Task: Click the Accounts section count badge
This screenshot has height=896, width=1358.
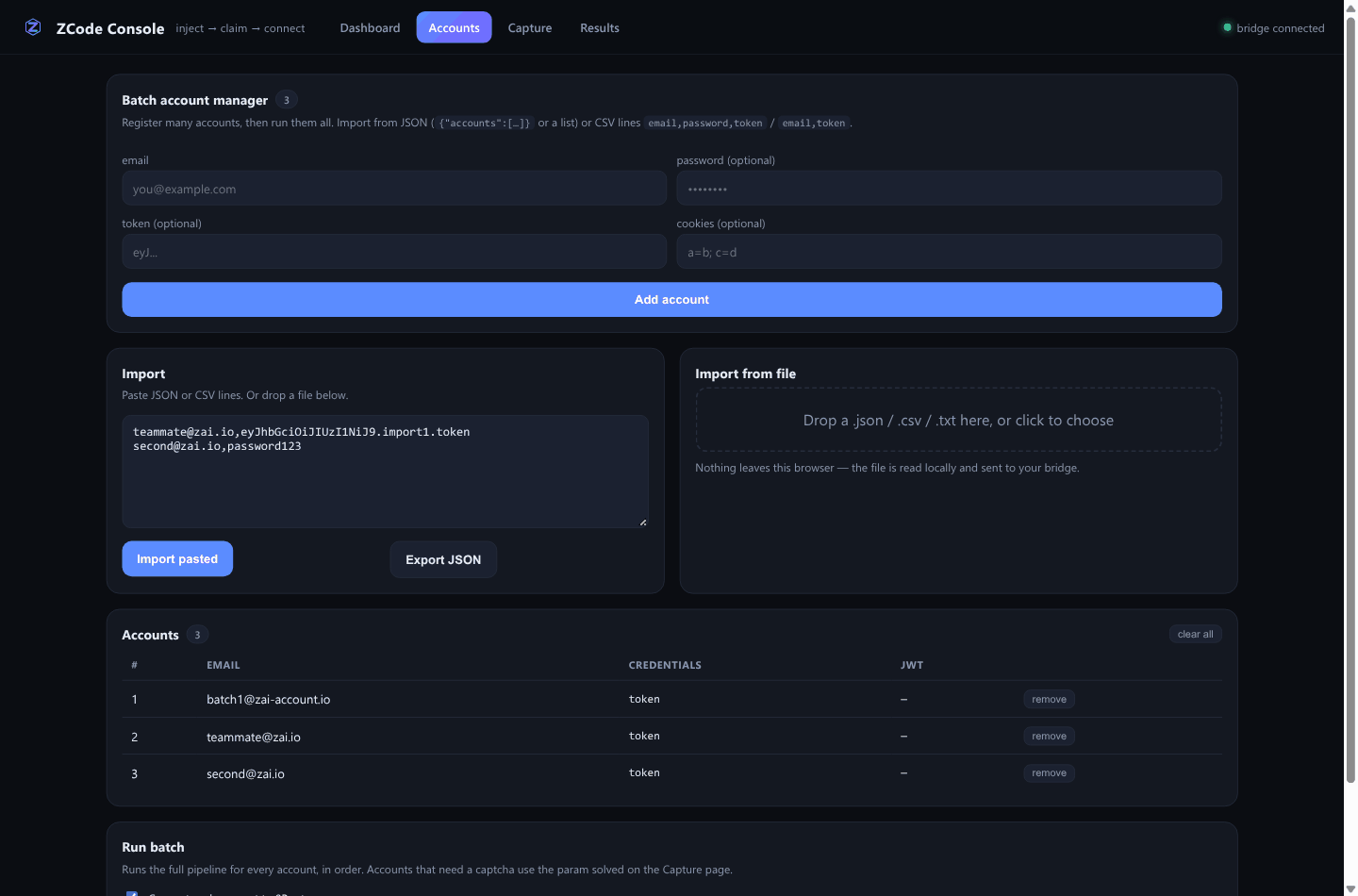Action: [x=197, y=635]
